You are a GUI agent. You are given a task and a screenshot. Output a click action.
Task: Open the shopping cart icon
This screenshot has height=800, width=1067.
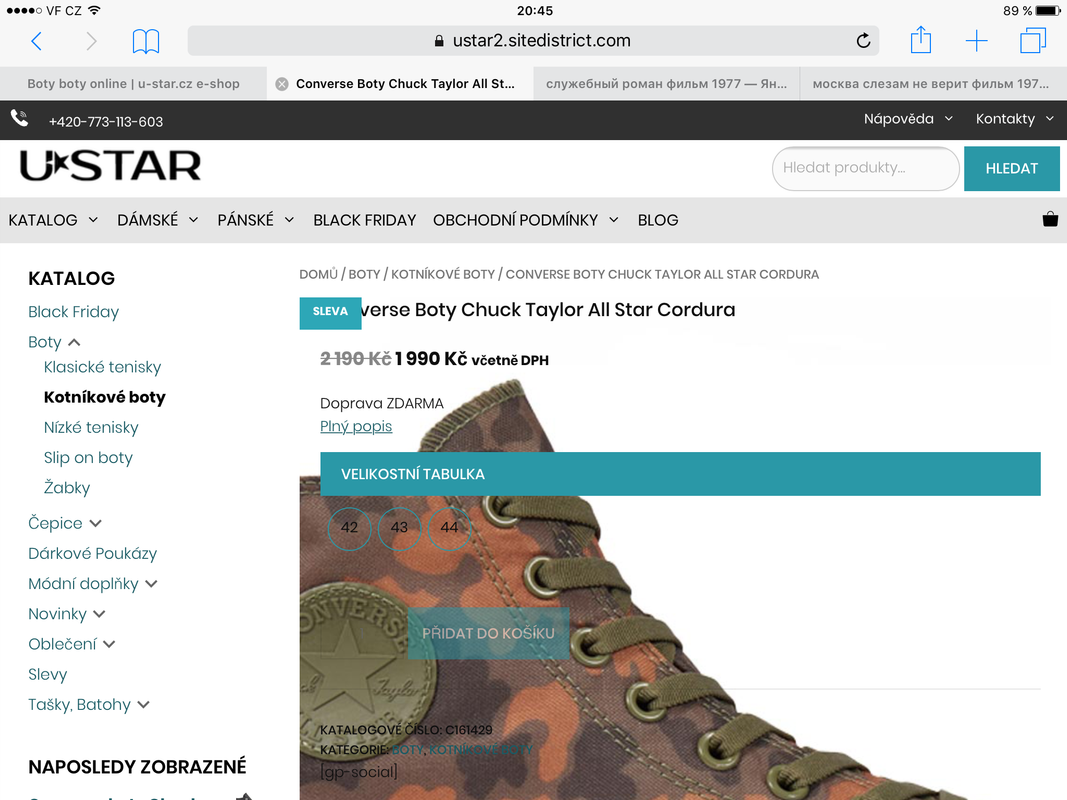[1050, 219]
